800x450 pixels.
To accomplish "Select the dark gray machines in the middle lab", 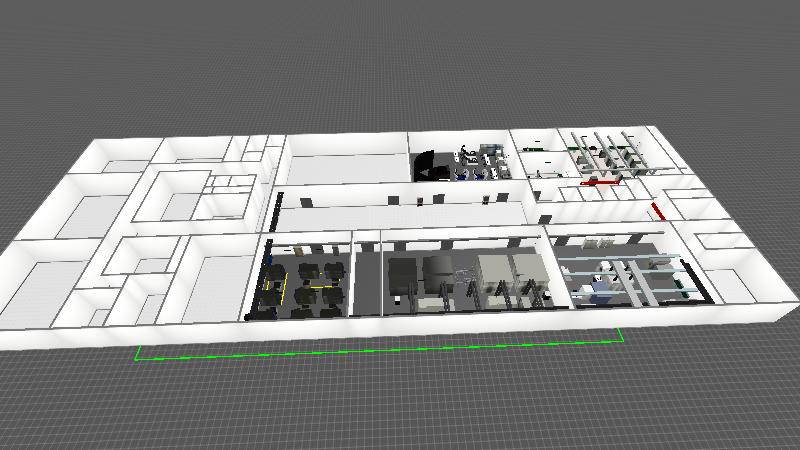I will coord(420,270).
